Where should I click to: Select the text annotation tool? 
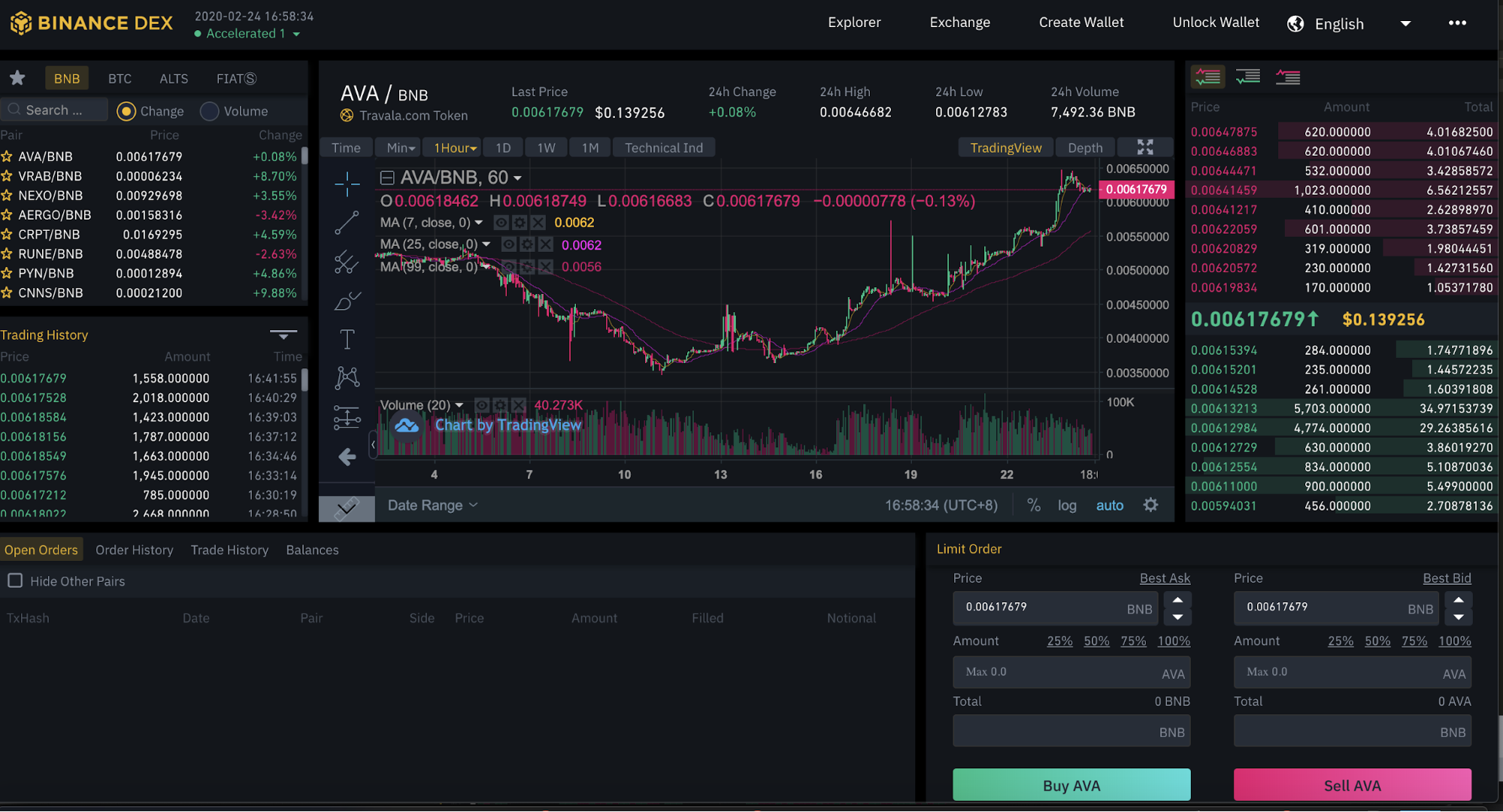tap(347, 339)
